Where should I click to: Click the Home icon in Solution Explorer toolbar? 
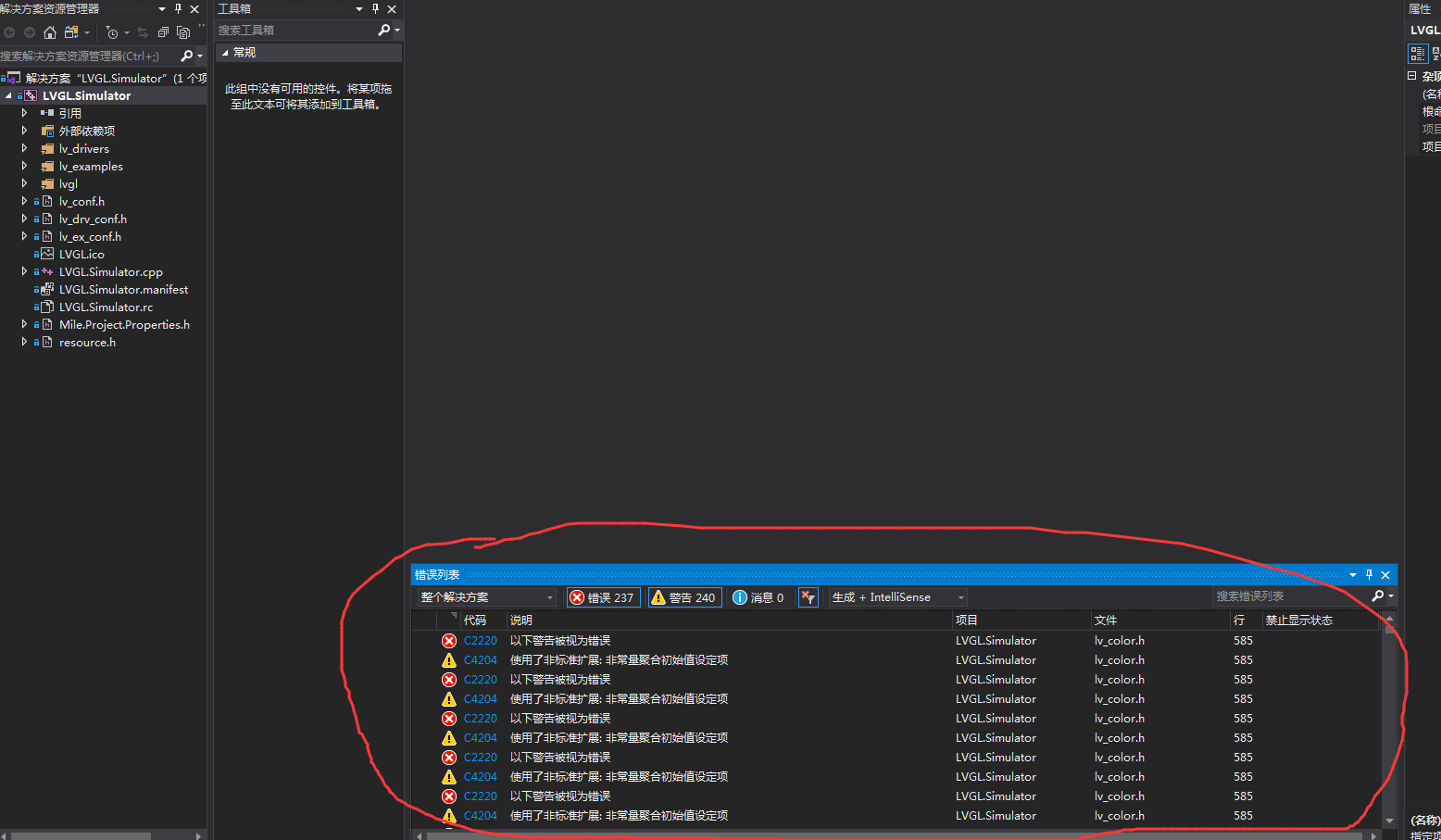pos(50,32)
